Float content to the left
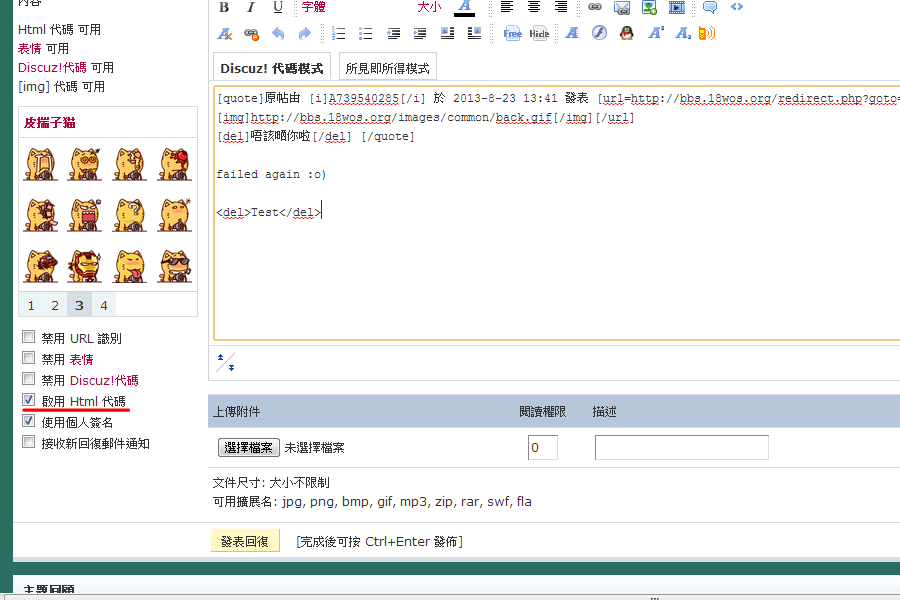The image size is (900, 600). [x=447, y=33]
